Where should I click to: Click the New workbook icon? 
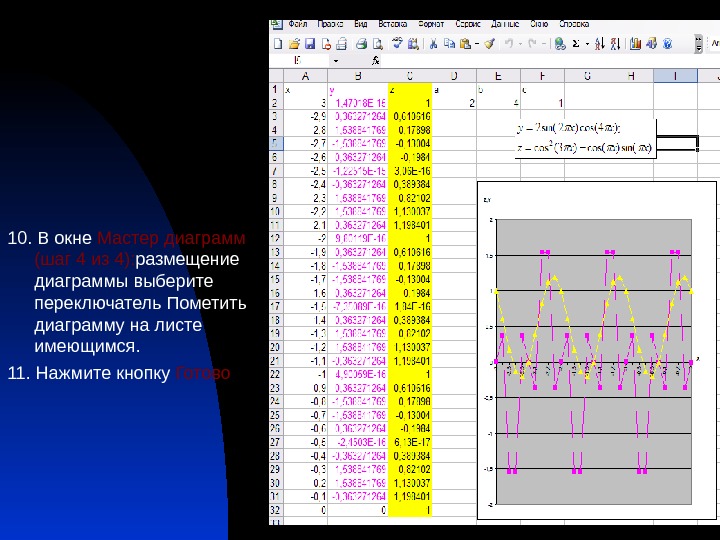[279, 44]
